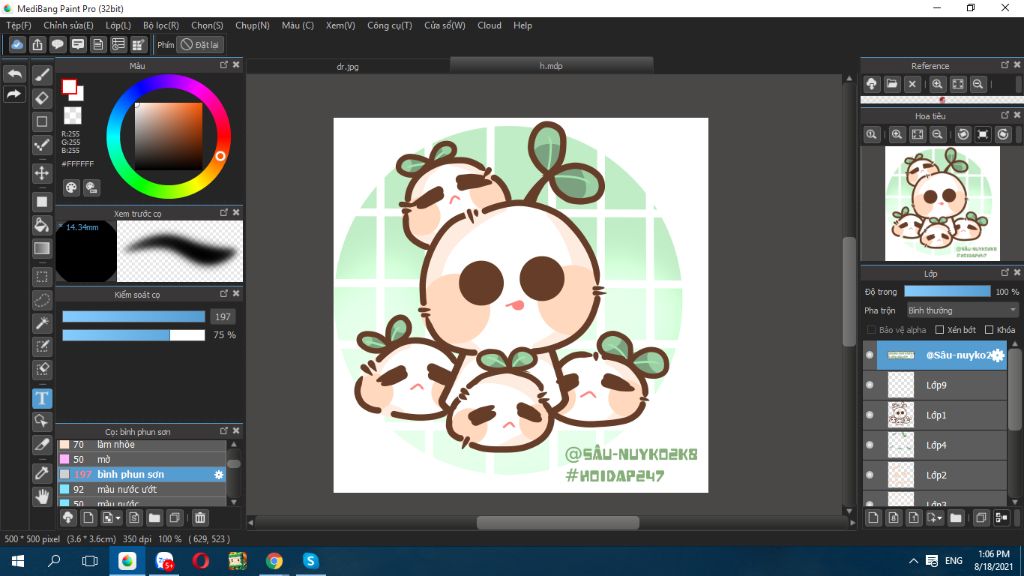The width and height of the screenshot is (1024, 576).
Task: Click the Redo arrow
Action: tap(14, 95)
